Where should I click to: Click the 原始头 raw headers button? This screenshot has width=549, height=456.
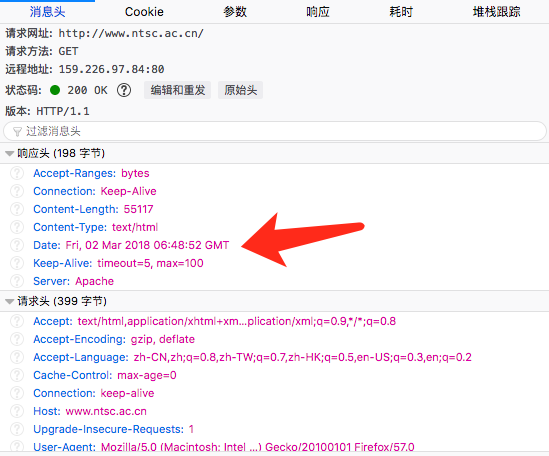click(x=241, y=90)
